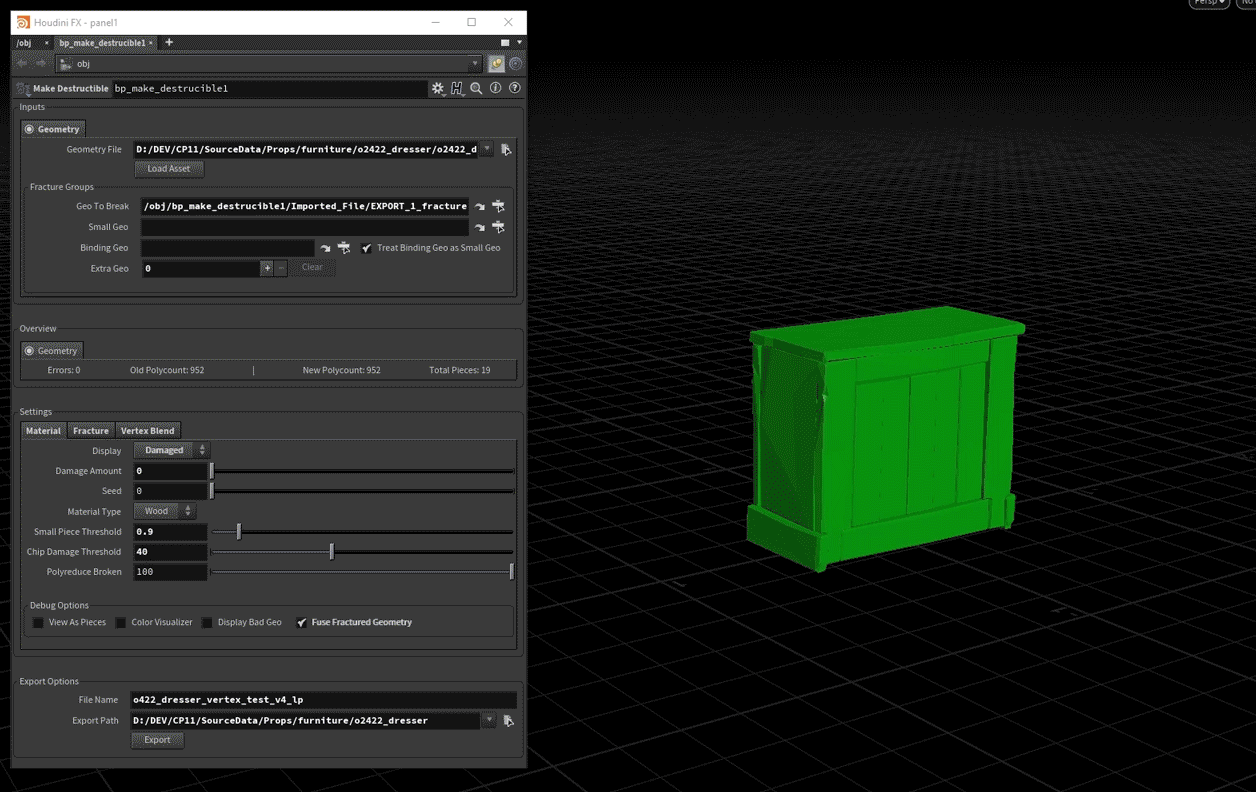This screenshot has width=1256, height=792.
Task: Click the Seed slider handle
Action: (212, 491)
